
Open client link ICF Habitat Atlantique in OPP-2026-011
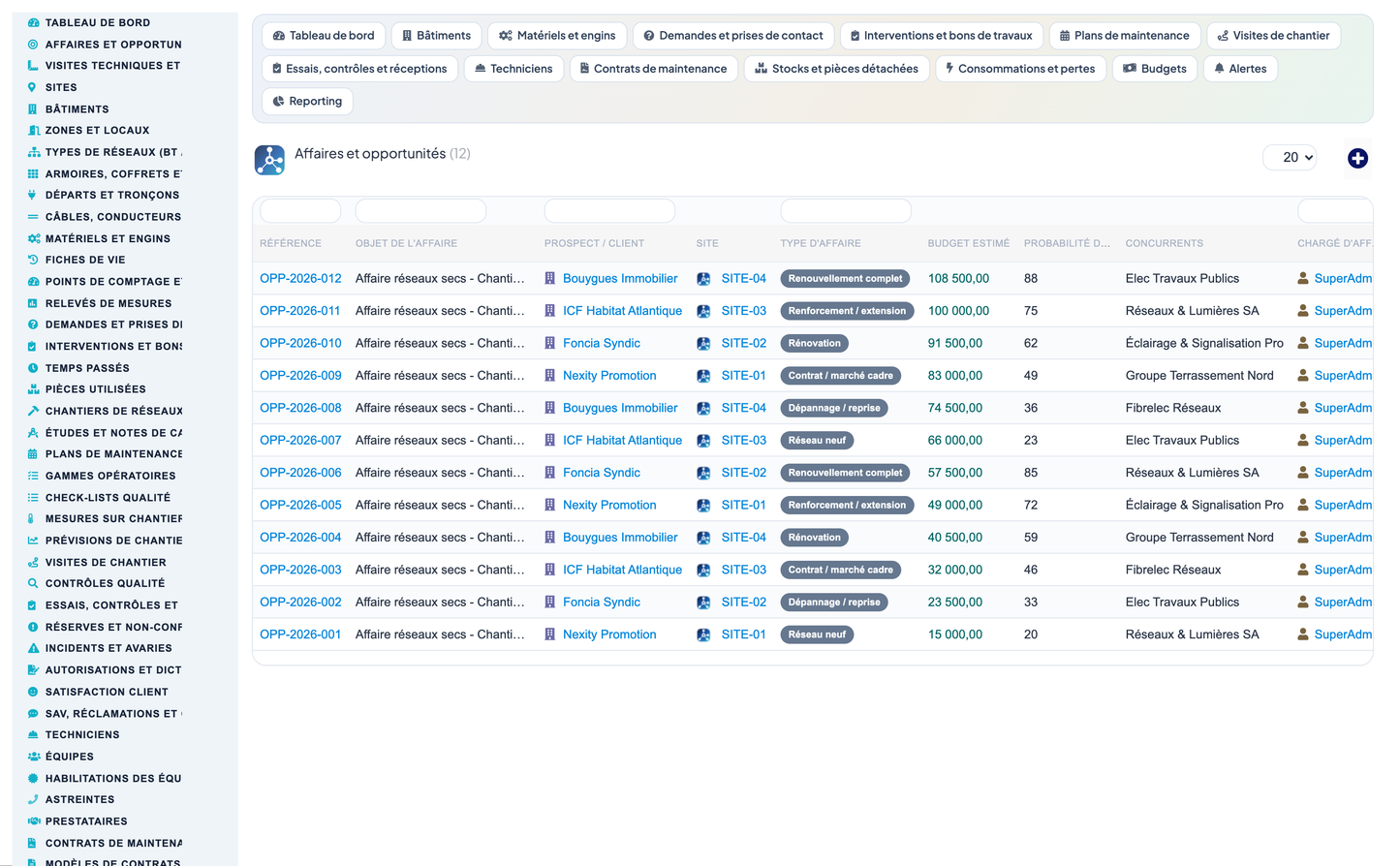click(x=622, y=311)
